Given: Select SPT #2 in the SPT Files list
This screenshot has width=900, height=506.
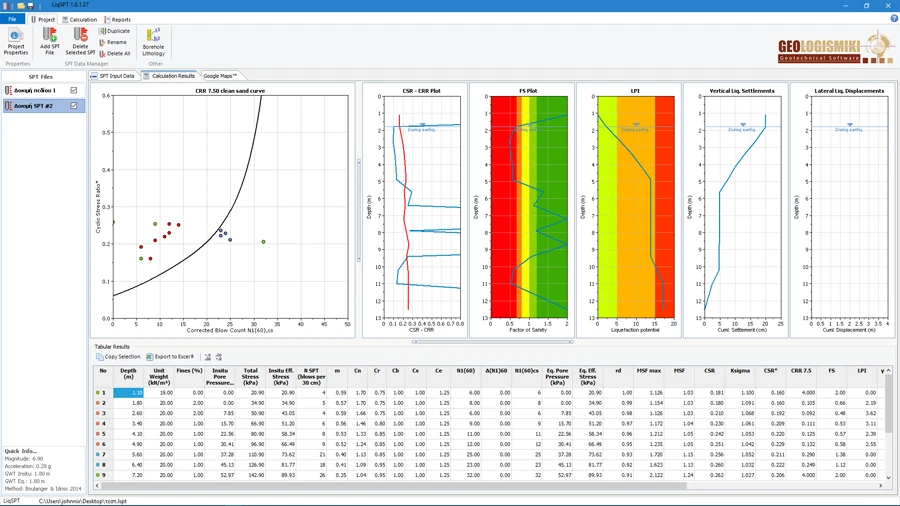Looking at the screenshot, I should 35,105.
